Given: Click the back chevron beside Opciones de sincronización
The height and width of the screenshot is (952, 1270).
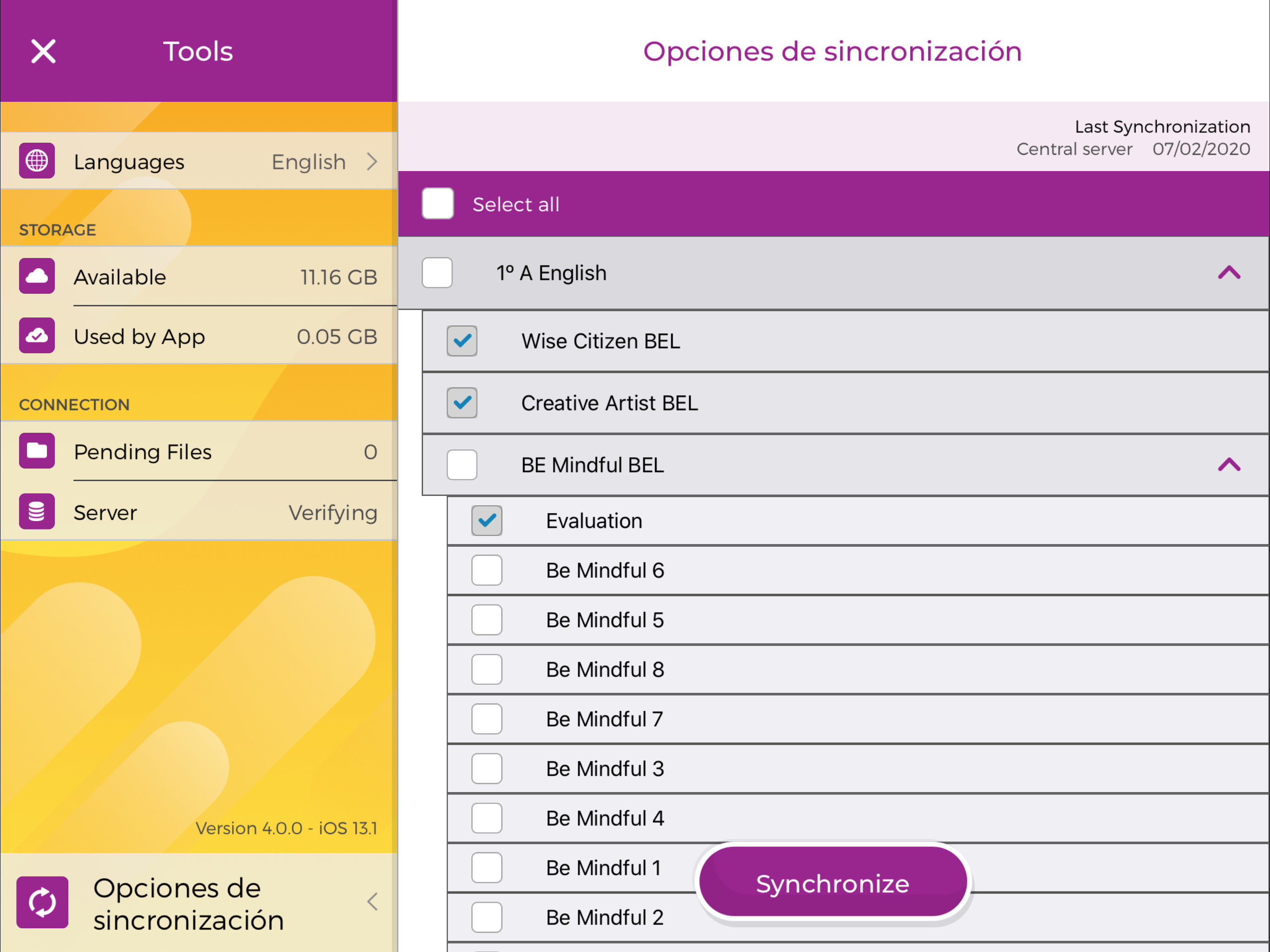Looking at the screenshot, I should click(372, 901).
